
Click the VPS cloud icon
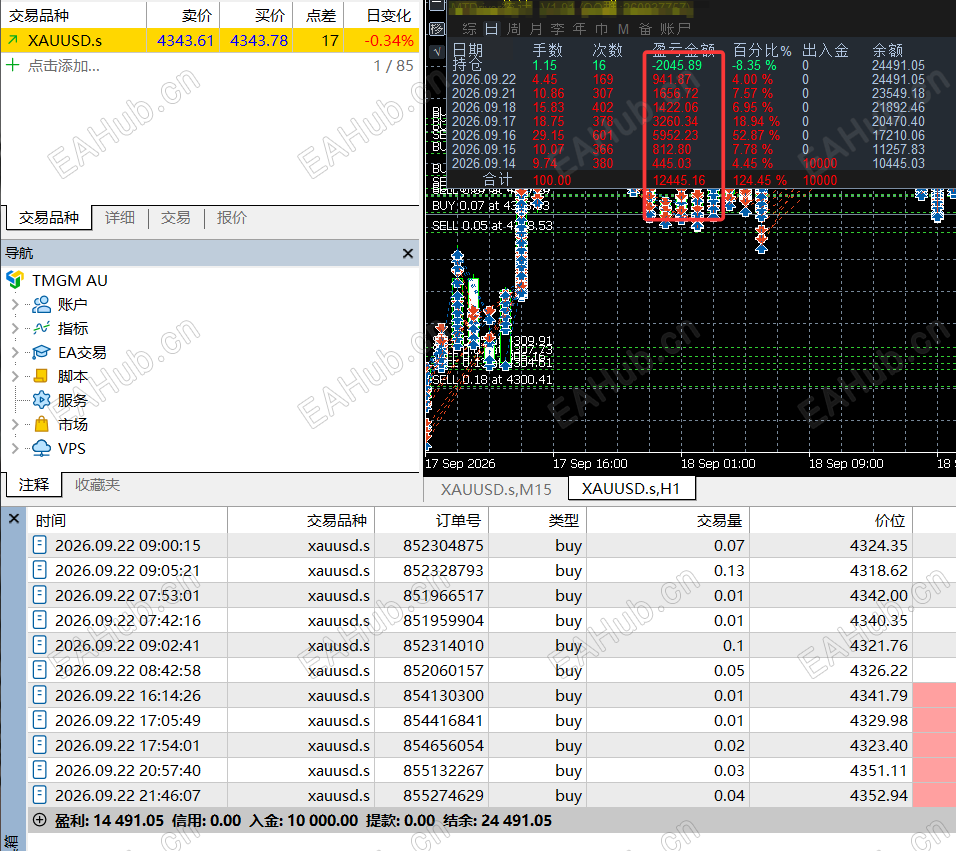(x=41, y=448)
